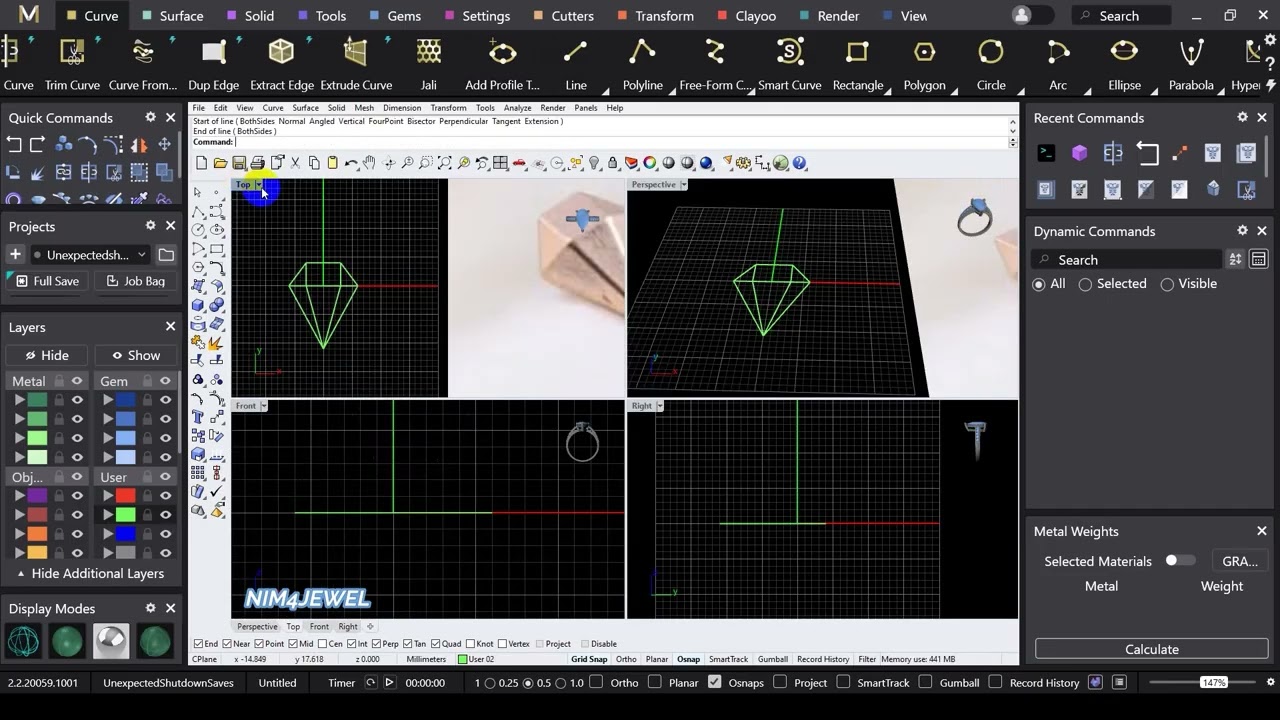Open the Add Profile tool
Image resolution: width=1280 pixels, height=720 pixels.
(x=502, y=64)
